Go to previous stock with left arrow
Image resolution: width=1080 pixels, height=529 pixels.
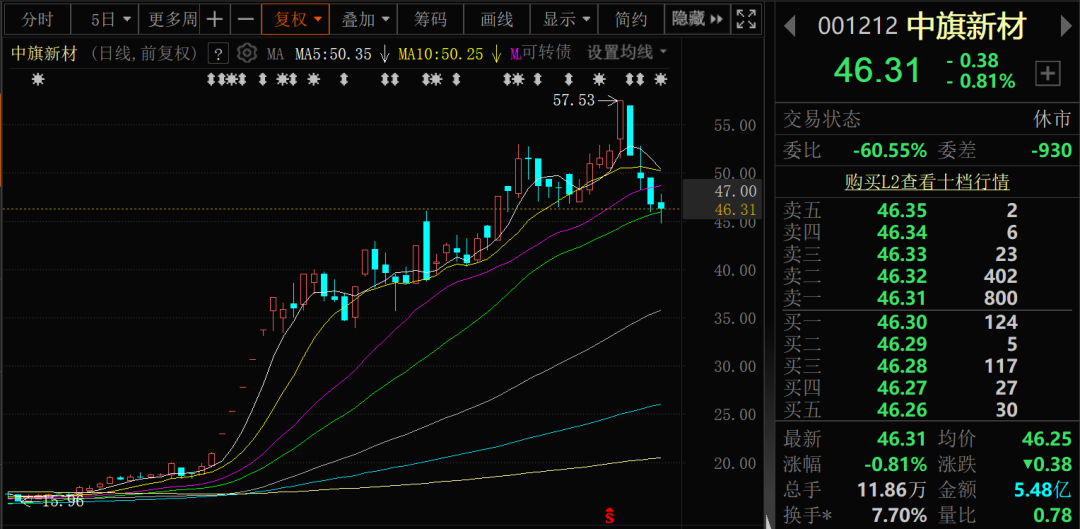(789, 27)
